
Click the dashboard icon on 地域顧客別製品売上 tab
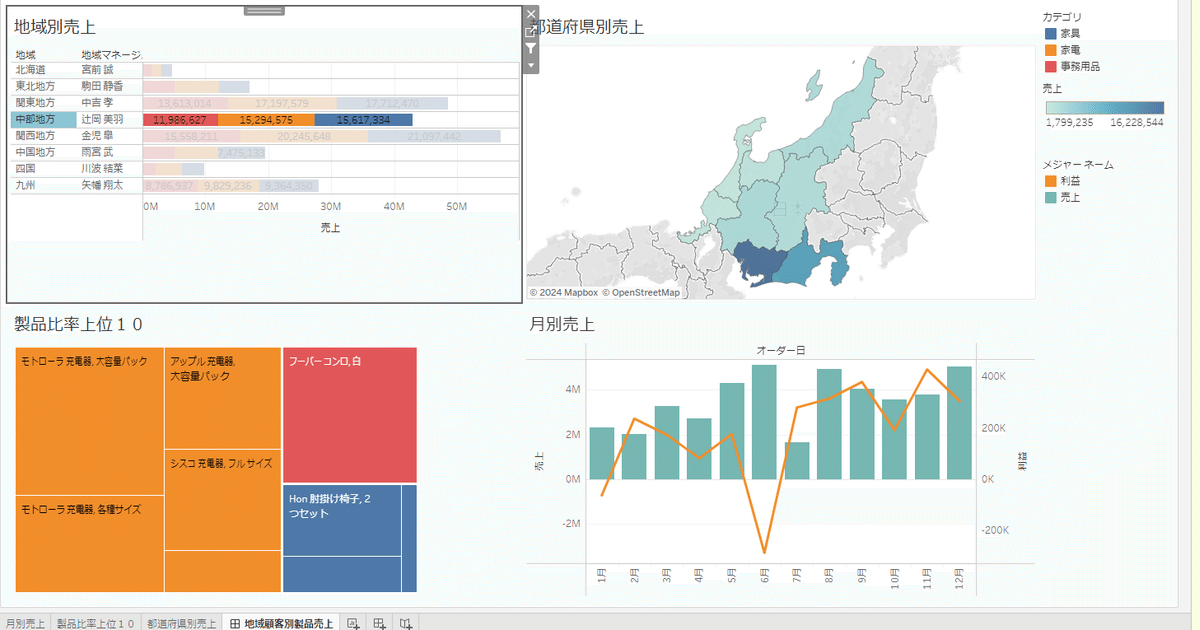point(234,623)
